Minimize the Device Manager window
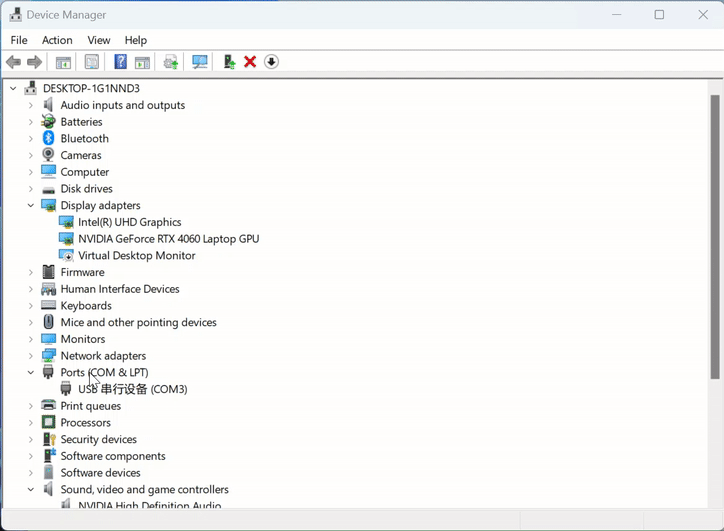The height and width of the screenshot is (531, 724). (616, 15)
